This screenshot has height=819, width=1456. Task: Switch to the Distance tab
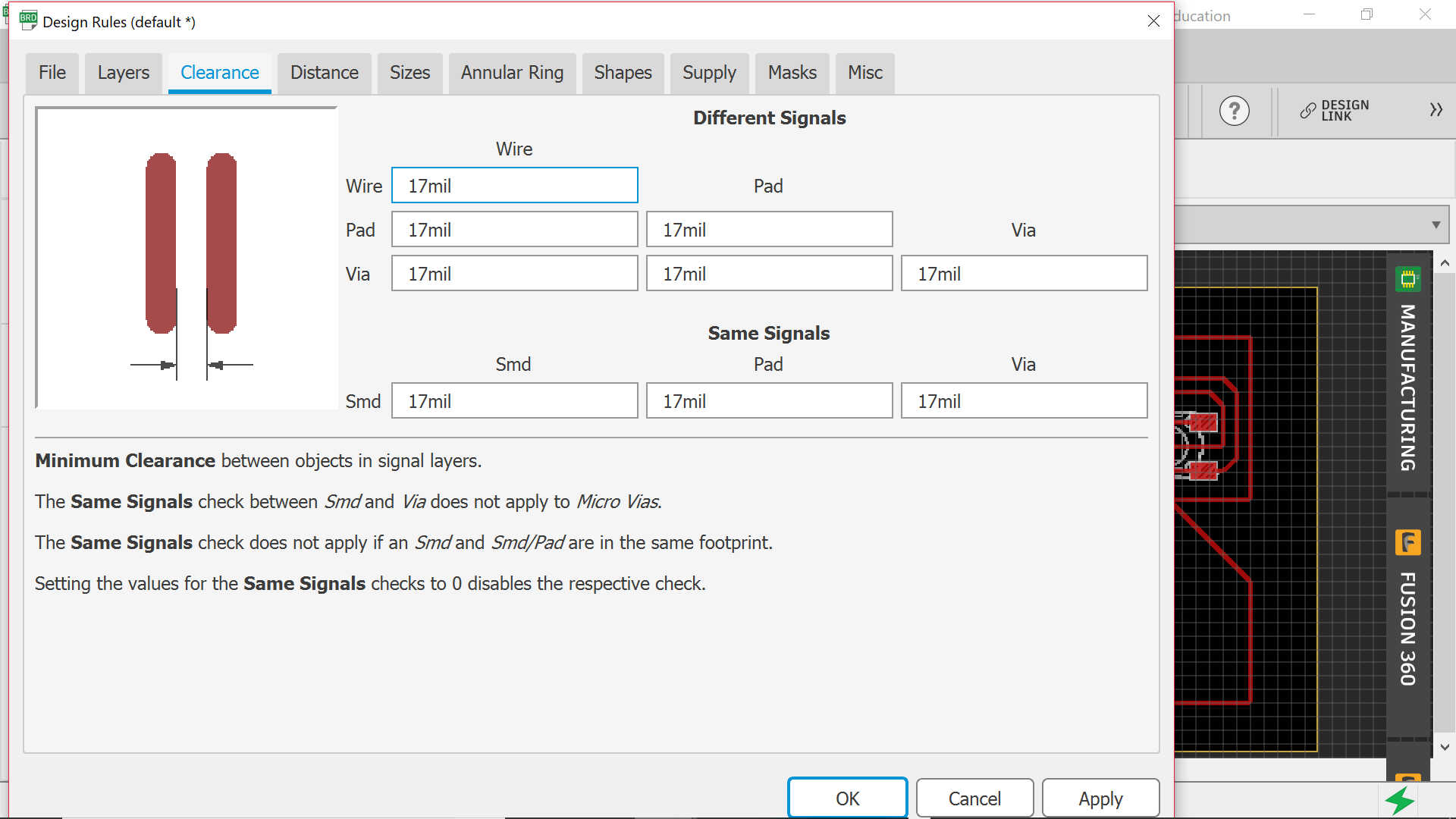(324, 73)
